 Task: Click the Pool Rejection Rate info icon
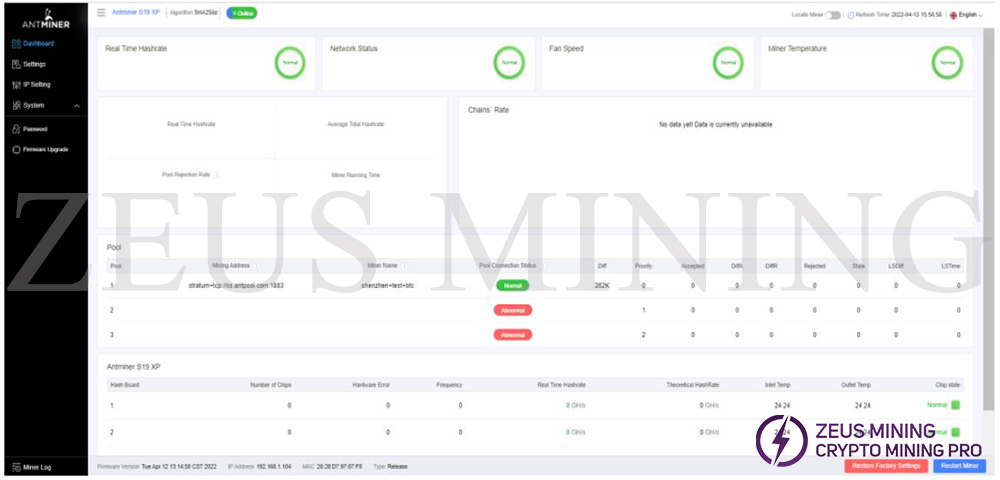(x=217, y=174)
